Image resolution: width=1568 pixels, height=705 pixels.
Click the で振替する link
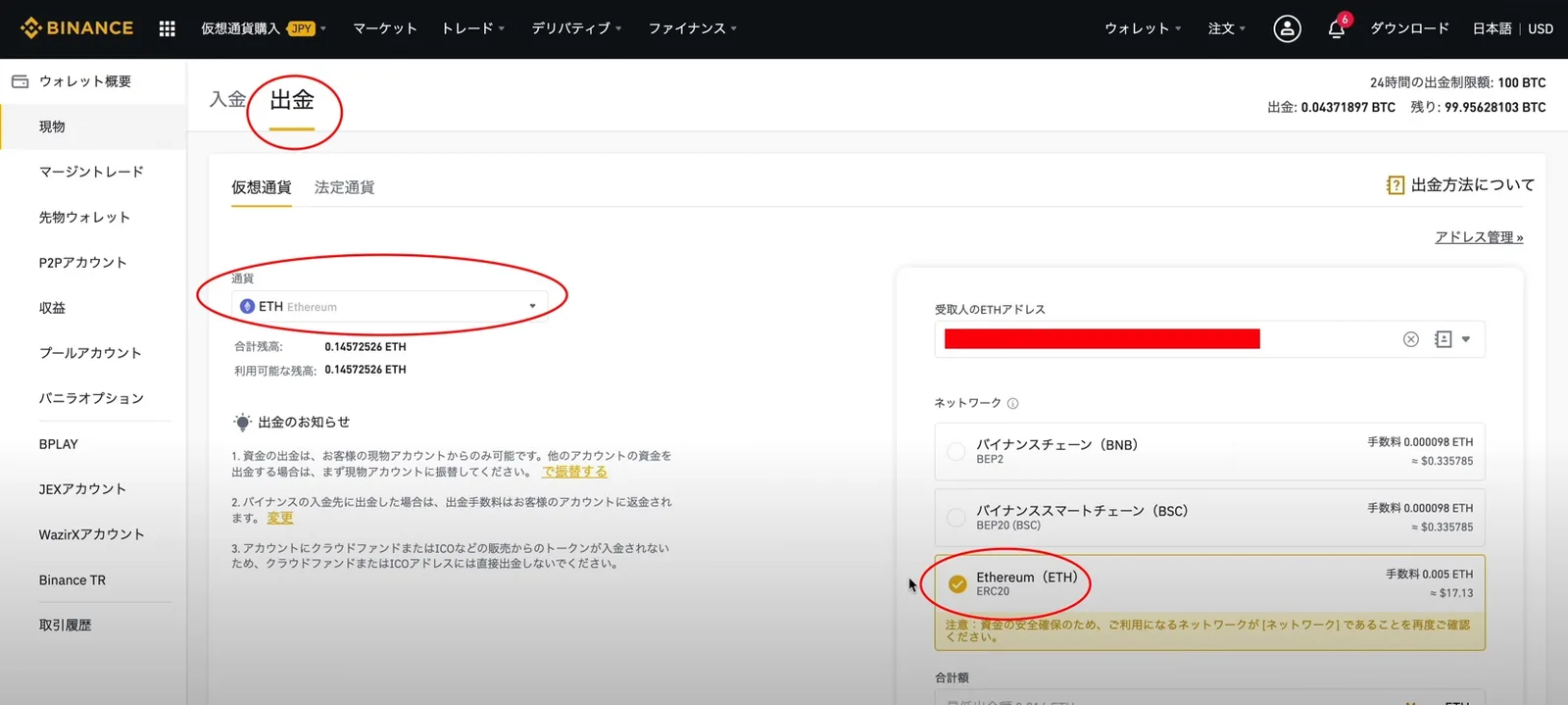[574, 472]
